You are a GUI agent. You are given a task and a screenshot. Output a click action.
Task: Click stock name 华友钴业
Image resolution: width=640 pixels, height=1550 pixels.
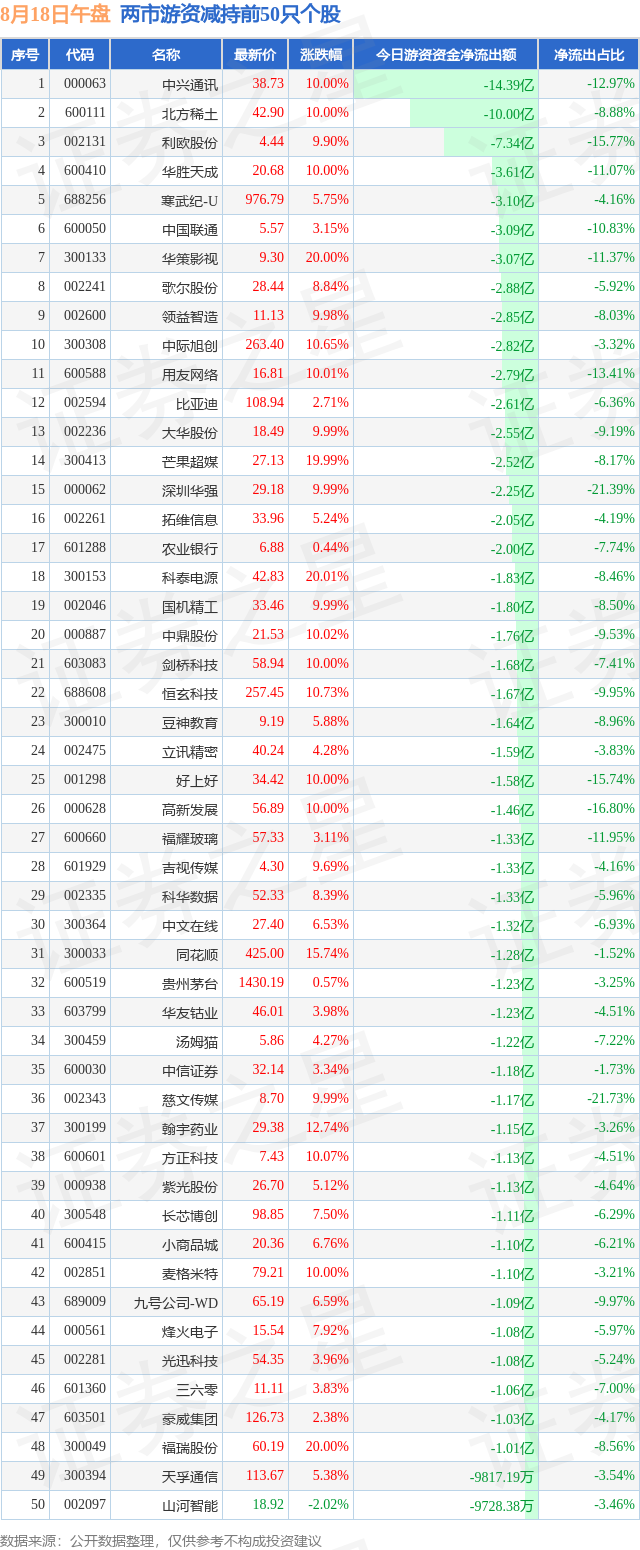point(190,1012)
